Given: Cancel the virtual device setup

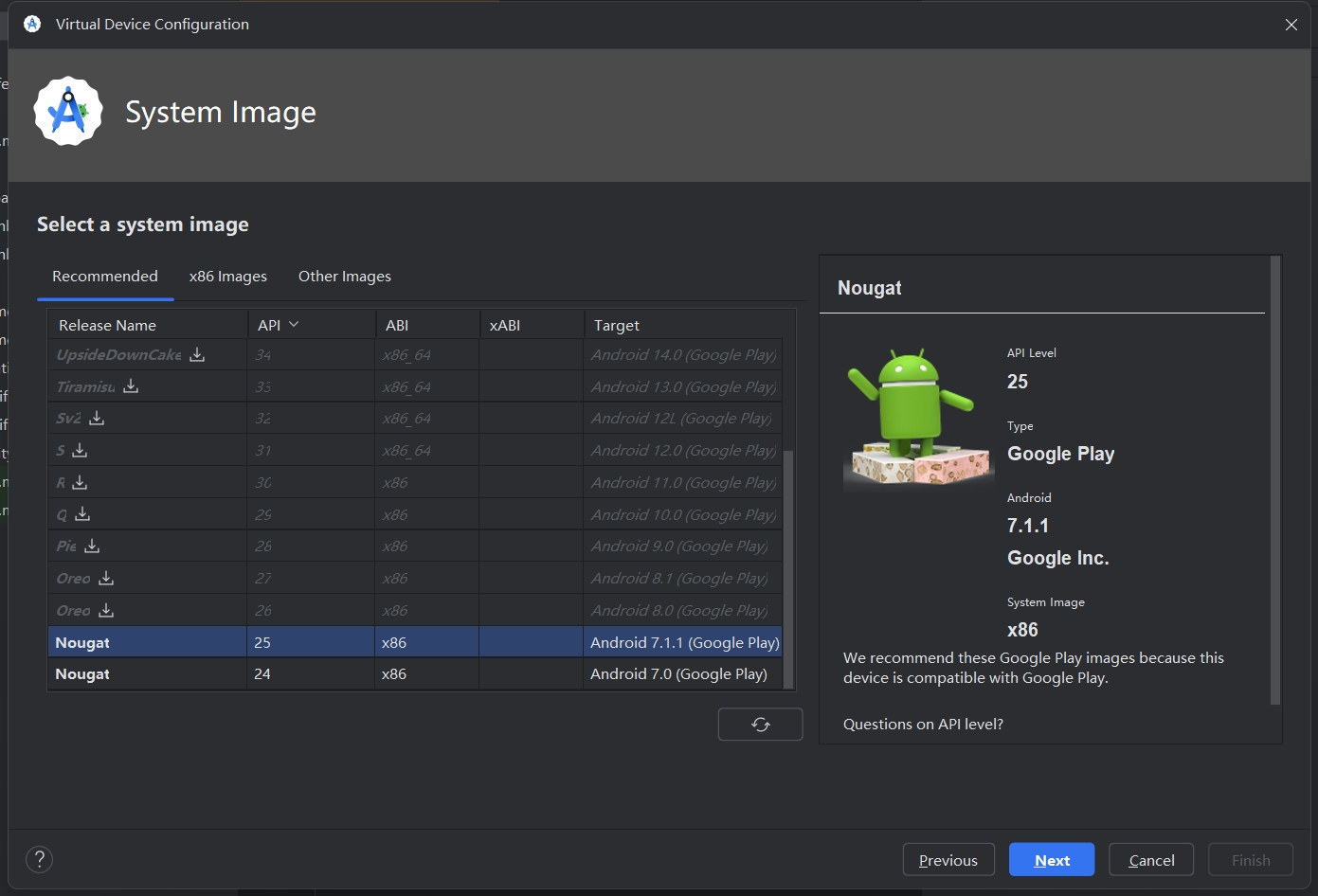Looking at the screenshot, I should pyautogui.click(x=1151, y=860).
